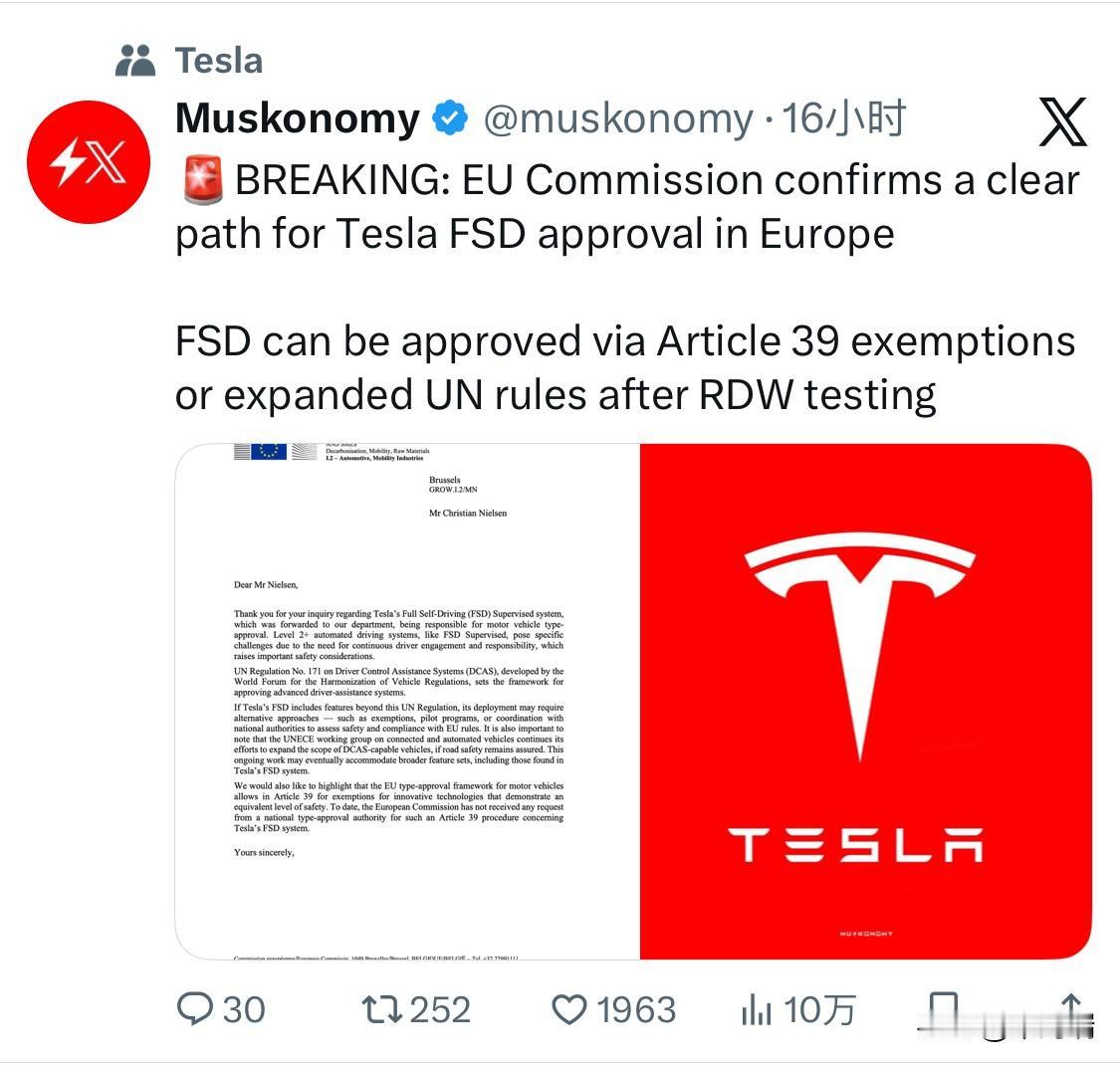Open the Tesla header label
This screenshot has height=1065, width=1120.
[217, 60]
